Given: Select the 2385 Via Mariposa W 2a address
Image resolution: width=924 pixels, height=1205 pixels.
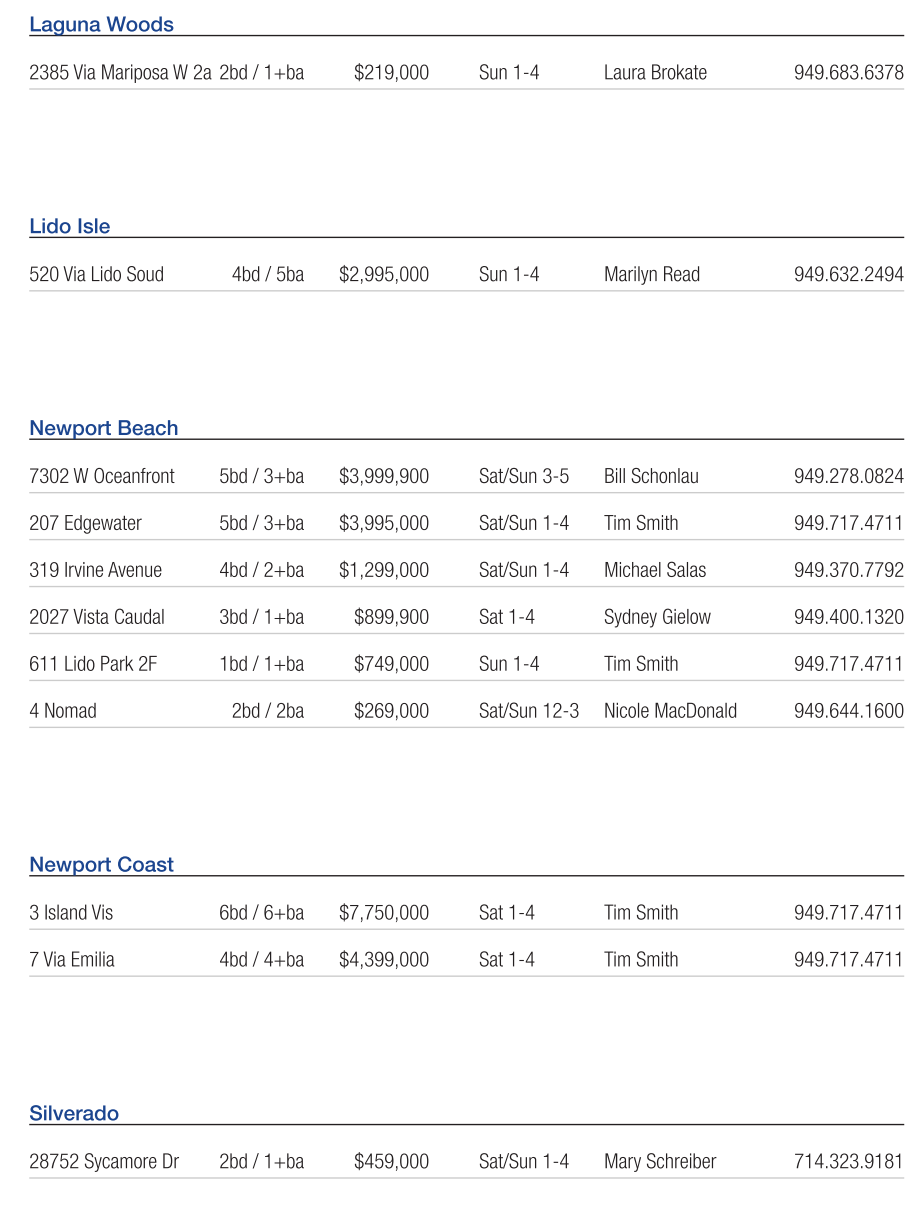Looking at the screenshot, I should point(120,73).
